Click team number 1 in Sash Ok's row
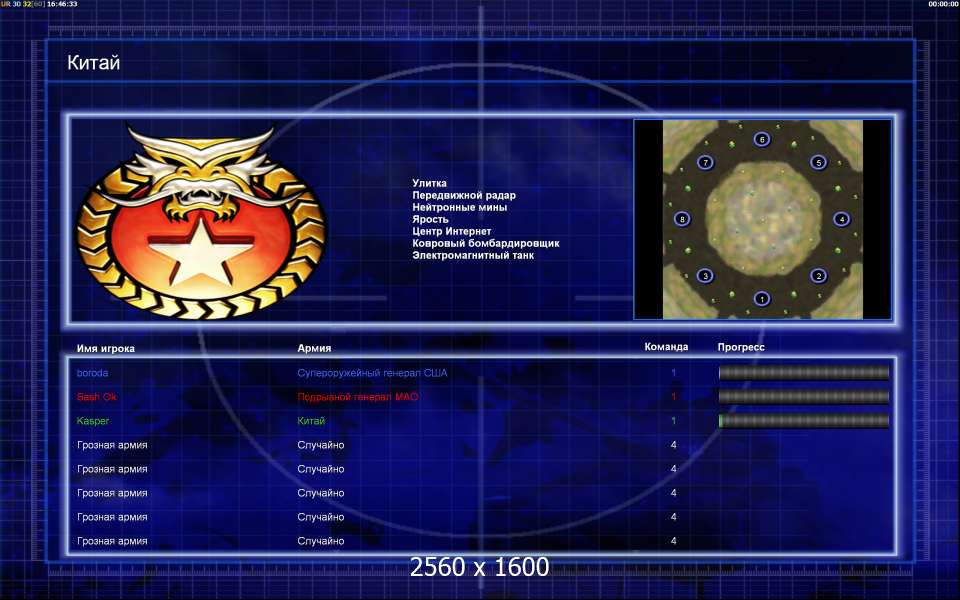The width and height of the screenshot is (960, 600). (673, 397)
